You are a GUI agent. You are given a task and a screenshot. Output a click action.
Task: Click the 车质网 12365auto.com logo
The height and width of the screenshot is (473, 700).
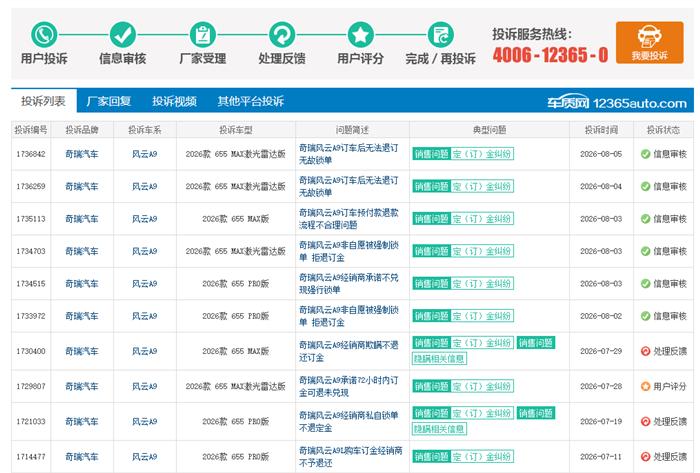tap(617, 103)
